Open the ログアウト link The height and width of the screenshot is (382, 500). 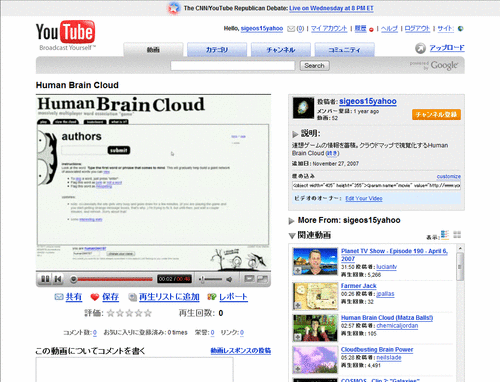[x=417, y=29]
